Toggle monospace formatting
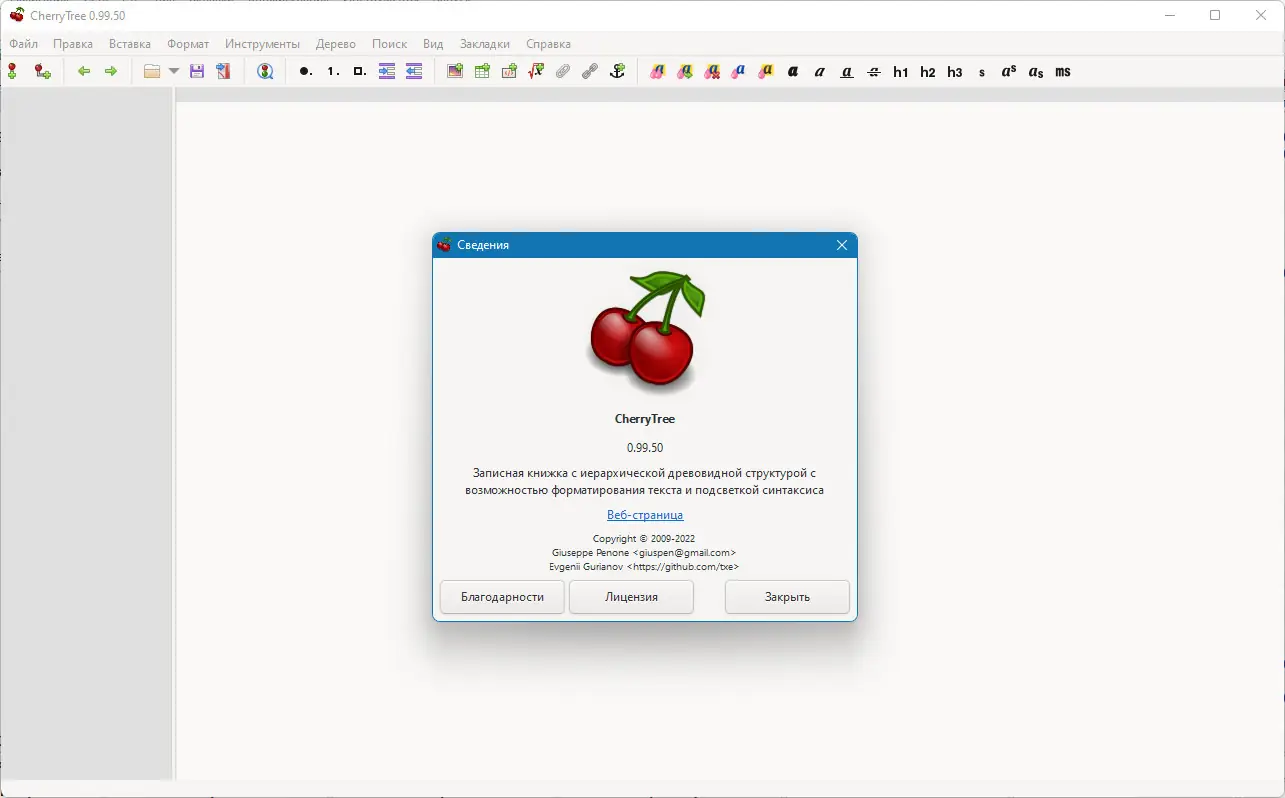 click(1063, 71)
